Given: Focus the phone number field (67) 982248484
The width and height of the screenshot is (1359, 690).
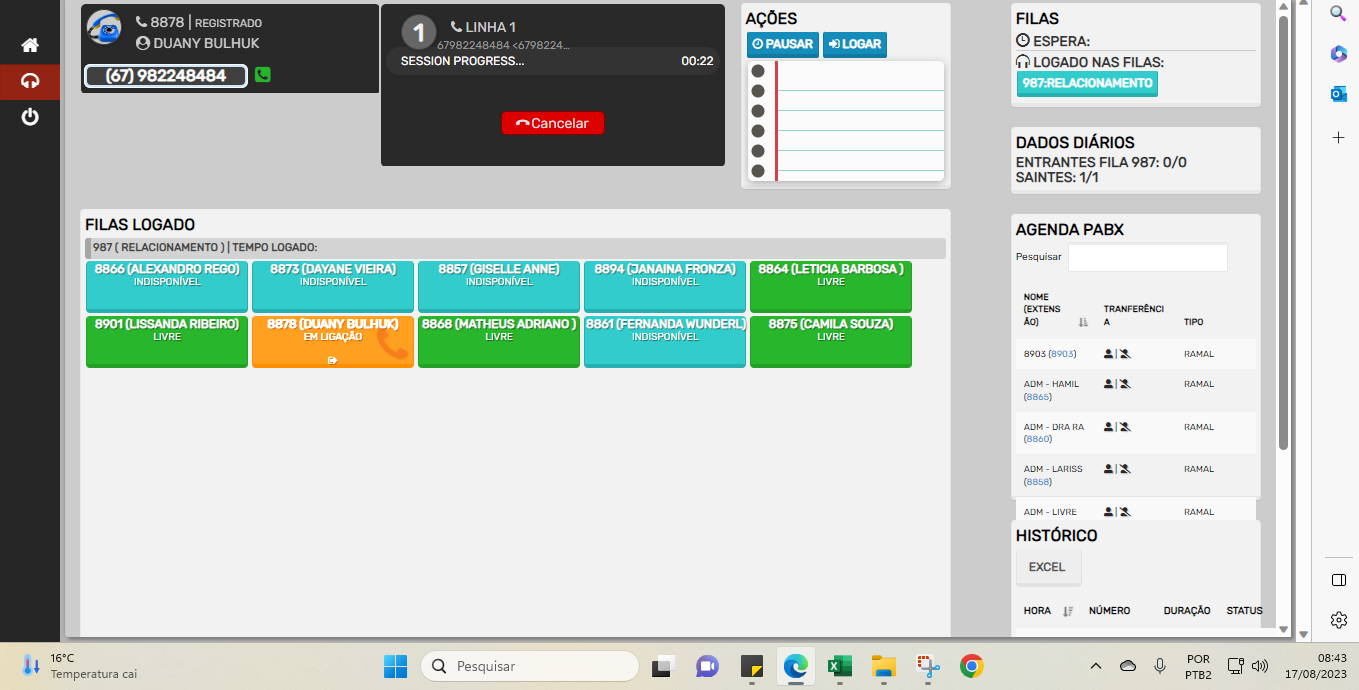Looking at the screenshot, I should click(x=166, y=76).
